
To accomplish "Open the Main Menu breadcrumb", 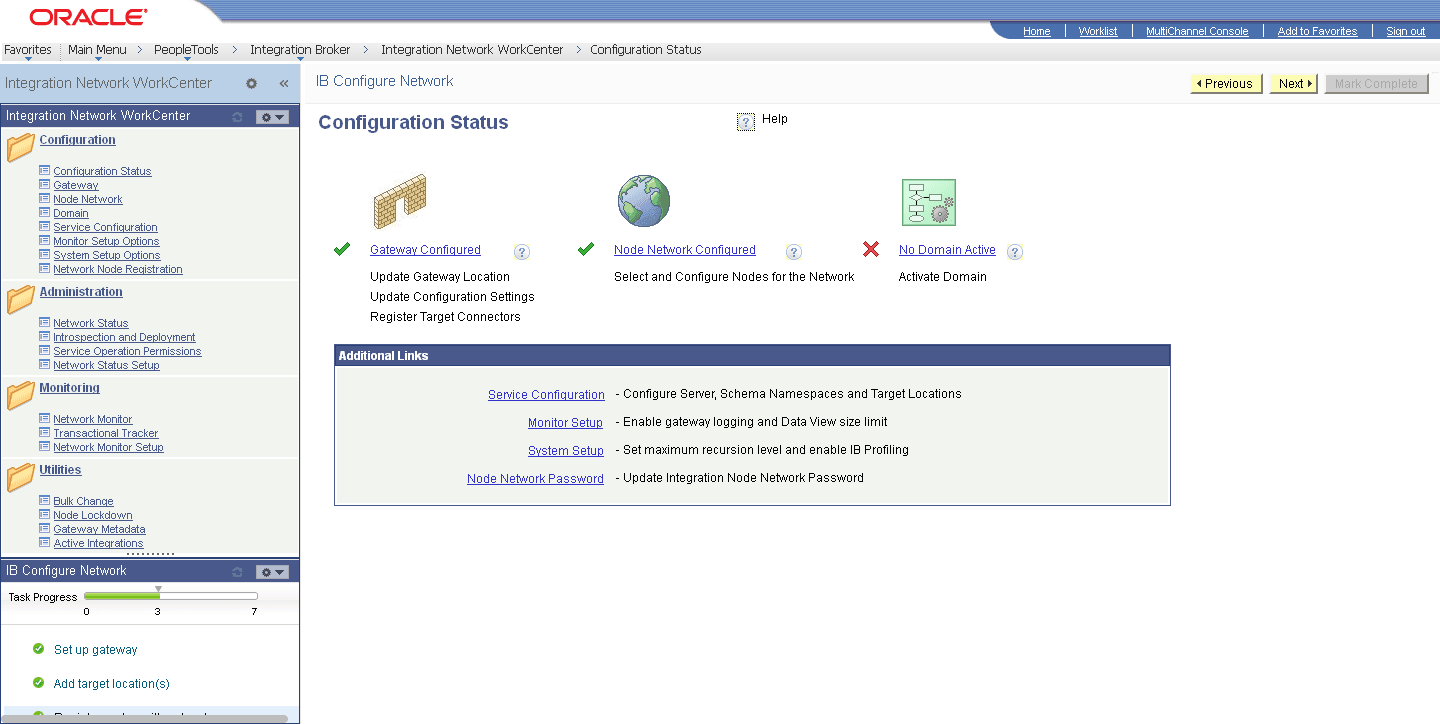I will tap(96, 49).
